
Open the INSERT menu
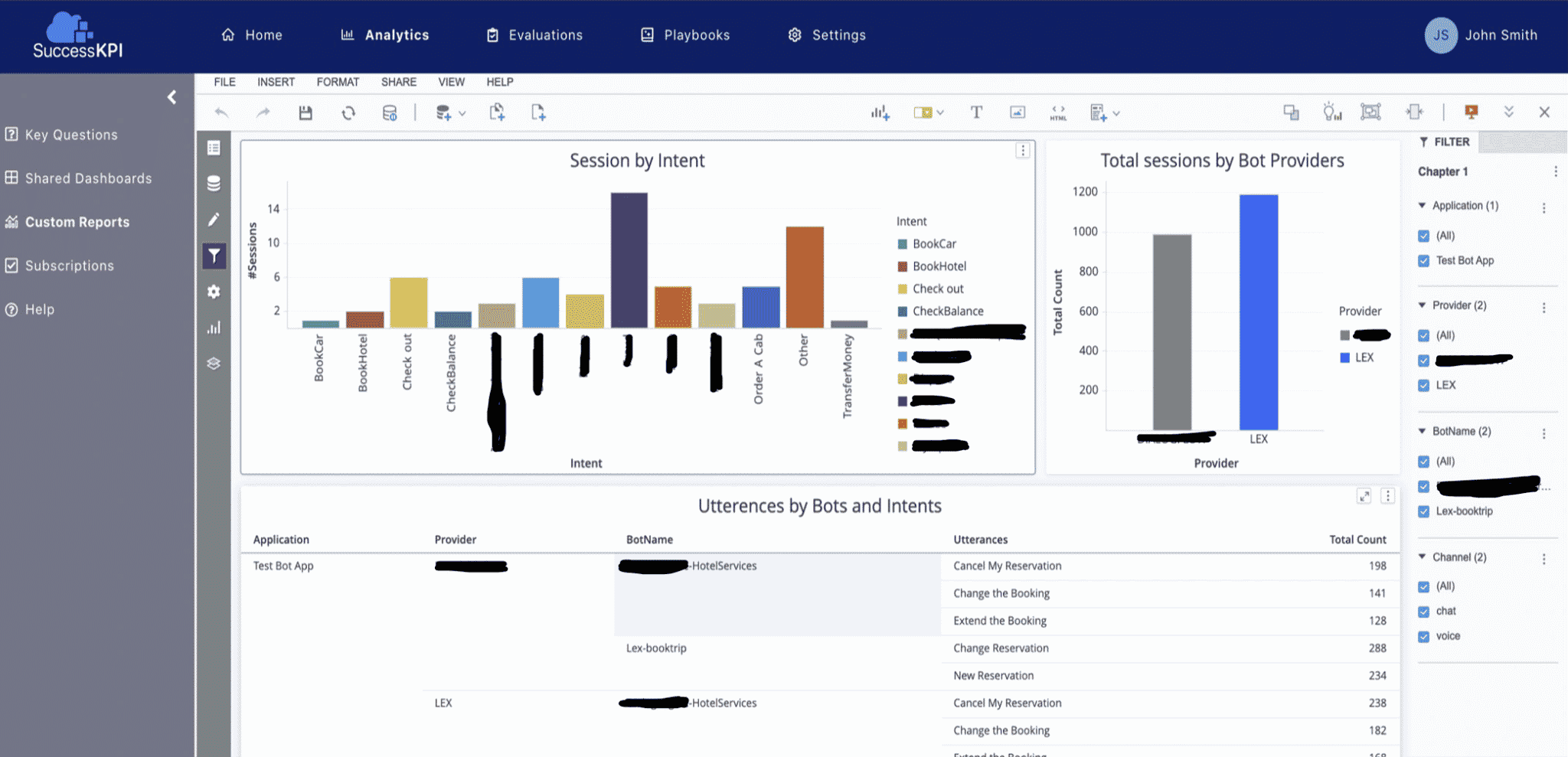[x=276, y=82]
